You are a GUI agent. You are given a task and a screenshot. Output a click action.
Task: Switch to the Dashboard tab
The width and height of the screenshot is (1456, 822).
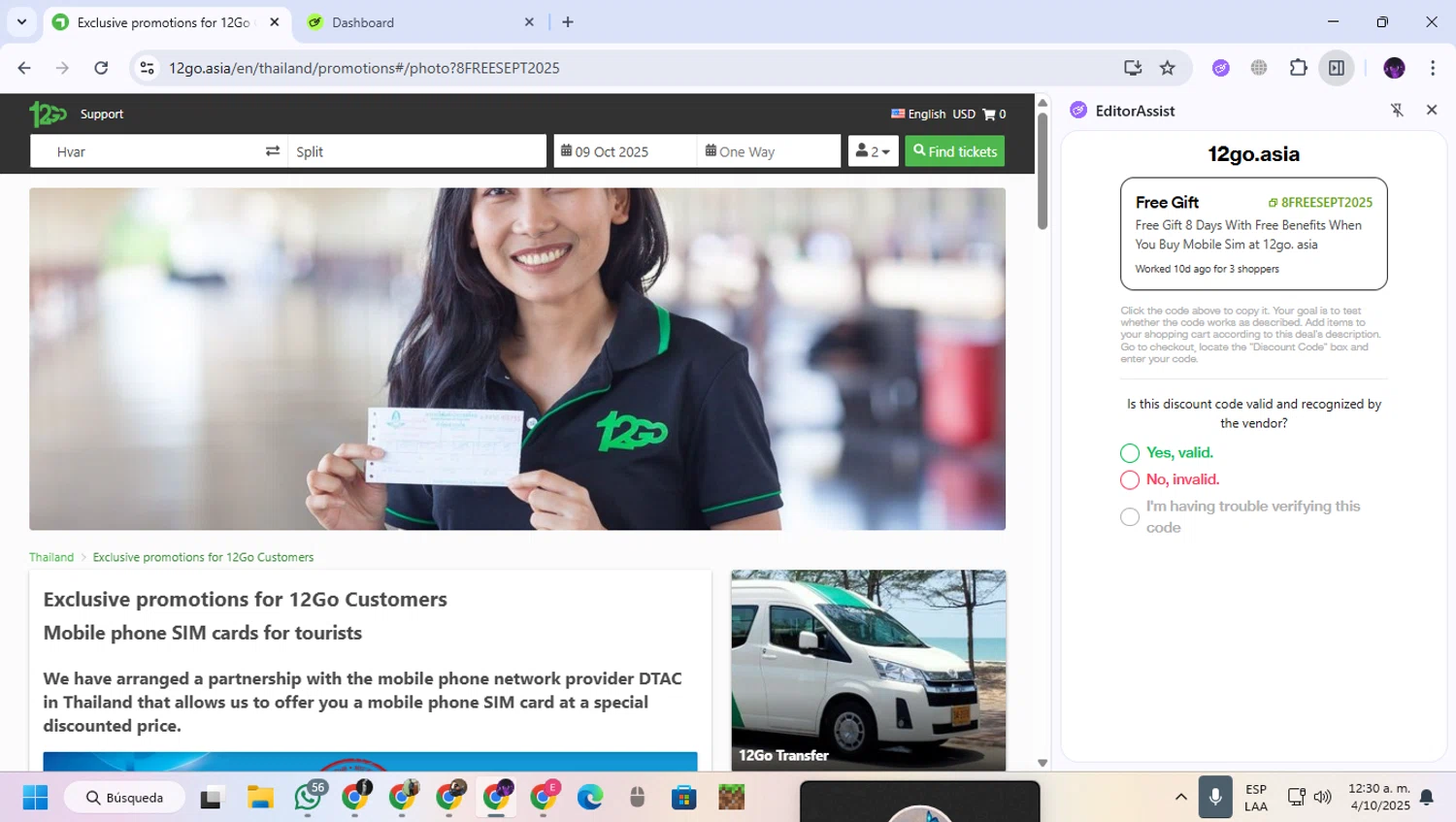[x=419, y=22]
